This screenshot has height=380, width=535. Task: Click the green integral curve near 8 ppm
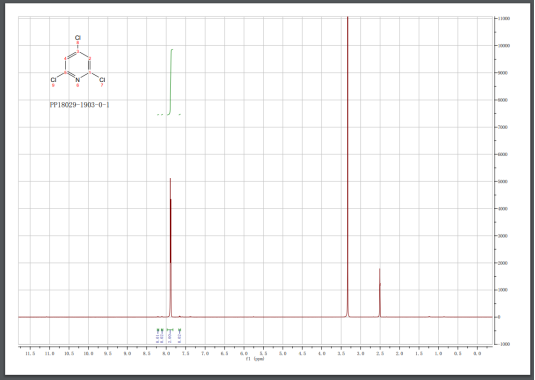pyautogui.click(x=171, y=82)
